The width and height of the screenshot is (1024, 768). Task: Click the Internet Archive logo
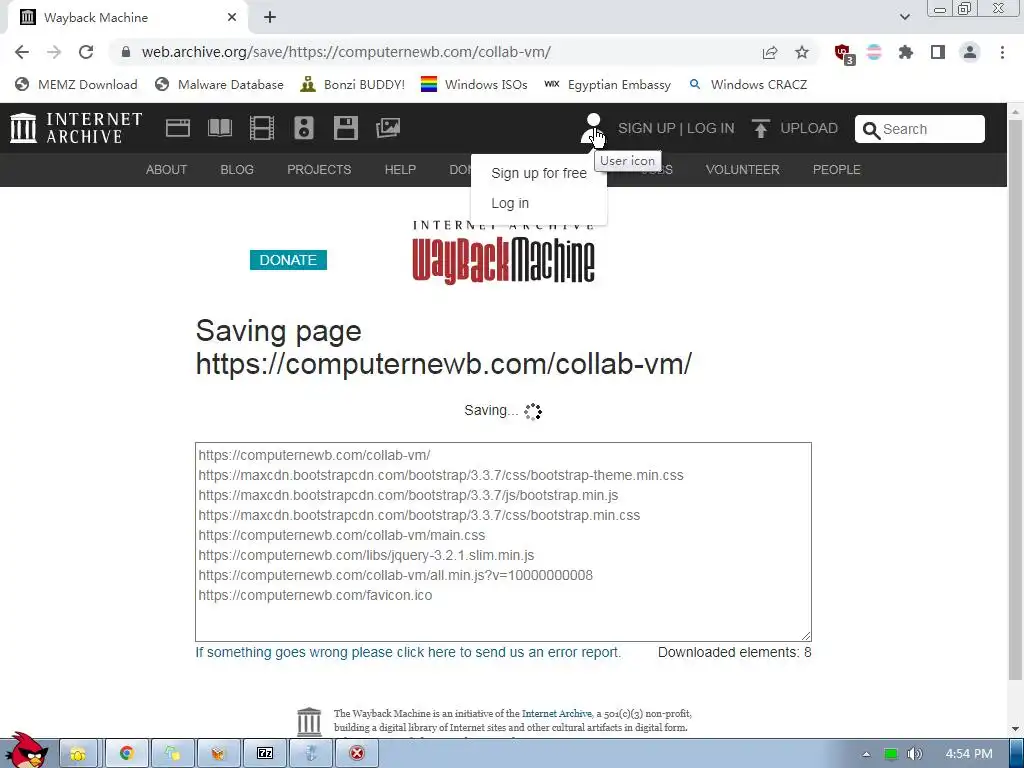76,128
